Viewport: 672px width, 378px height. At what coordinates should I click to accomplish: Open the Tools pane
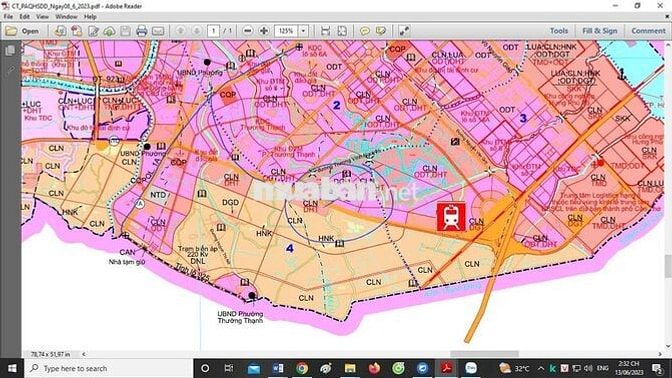(559, 31)
